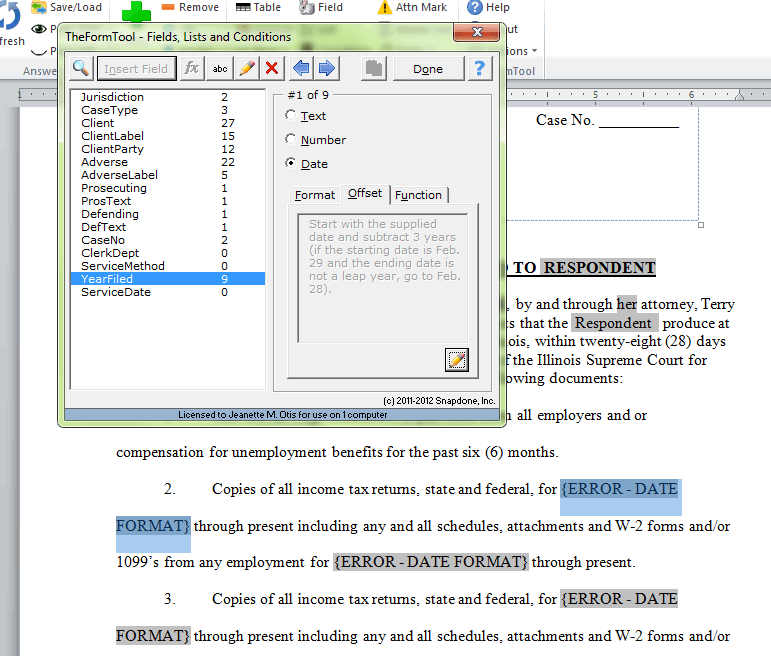Click the pencil edit icon in dialog toolbar
This screenshot has height=656, width=771.
[246, 69]
